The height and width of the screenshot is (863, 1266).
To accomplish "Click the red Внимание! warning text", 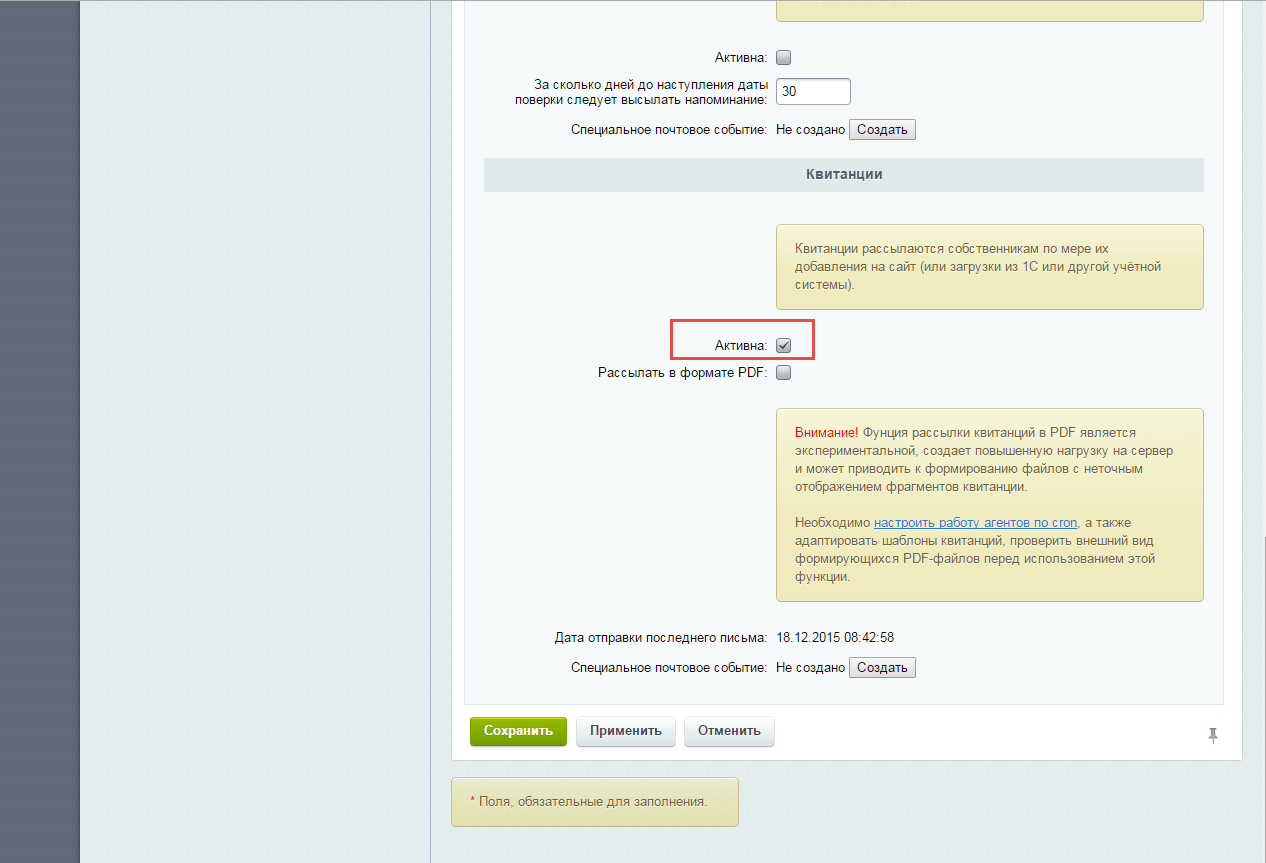I will click(826, 433).
